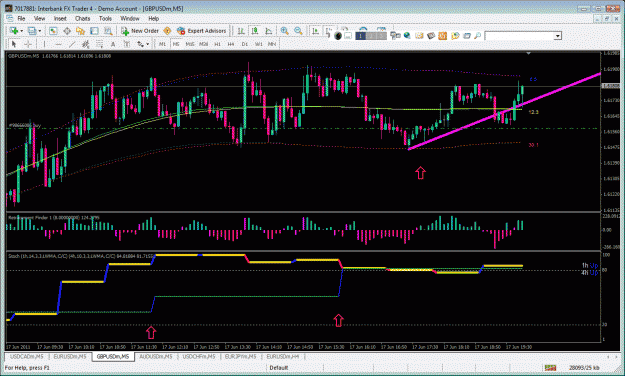This screenshot has width=625, height=376.
Task: Select the Text (A) tool
Action: point(113,44)
